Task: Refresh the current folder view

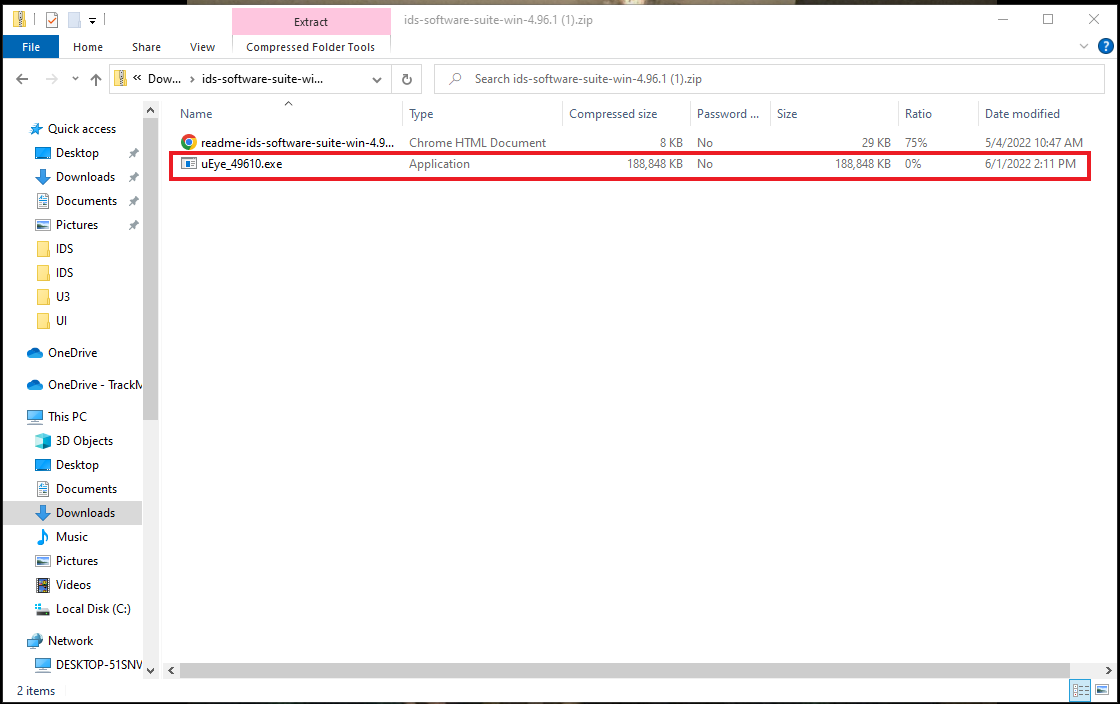Action: [x=407, y=79]
